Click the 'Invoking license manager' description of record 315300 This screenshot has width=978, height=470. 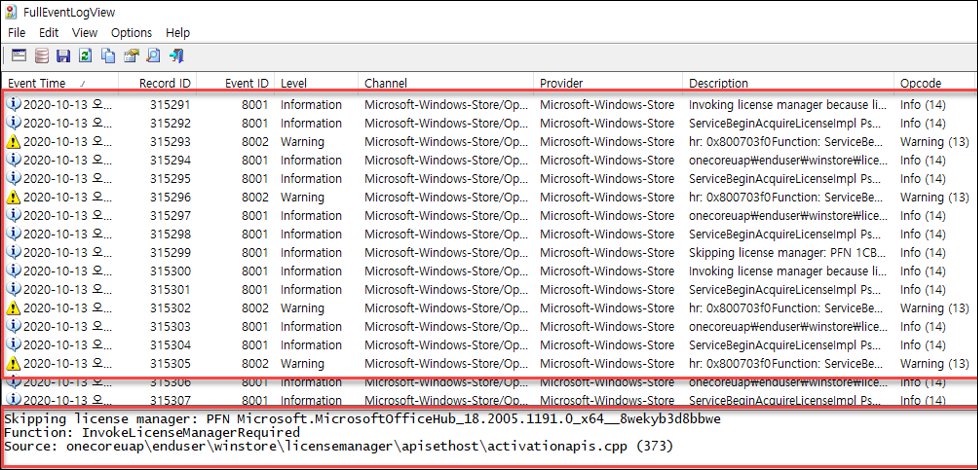pos(788,271)
